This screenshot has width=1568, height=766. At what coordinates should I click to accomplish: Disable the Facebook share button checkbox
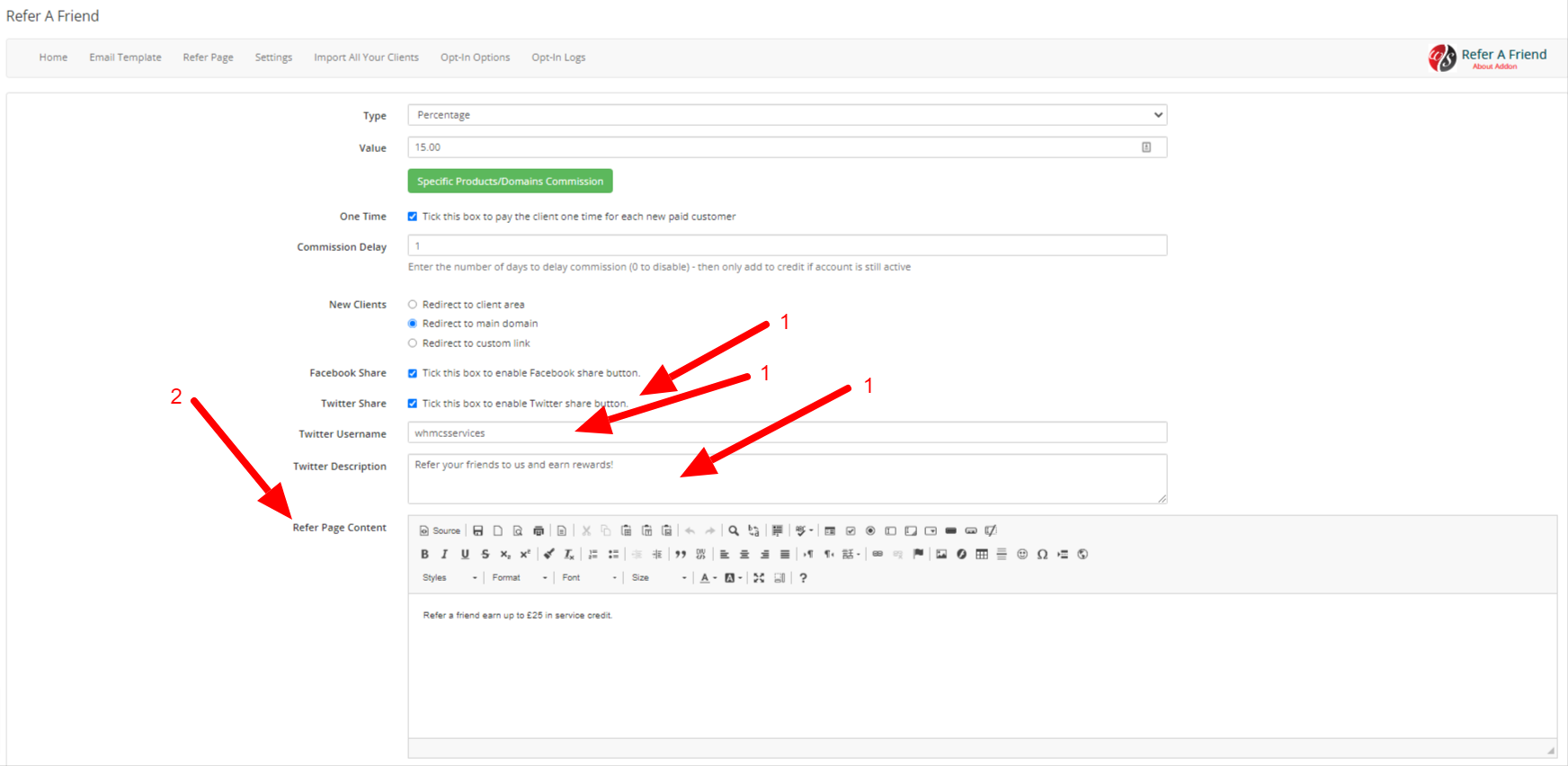click(x=413, y=373)
